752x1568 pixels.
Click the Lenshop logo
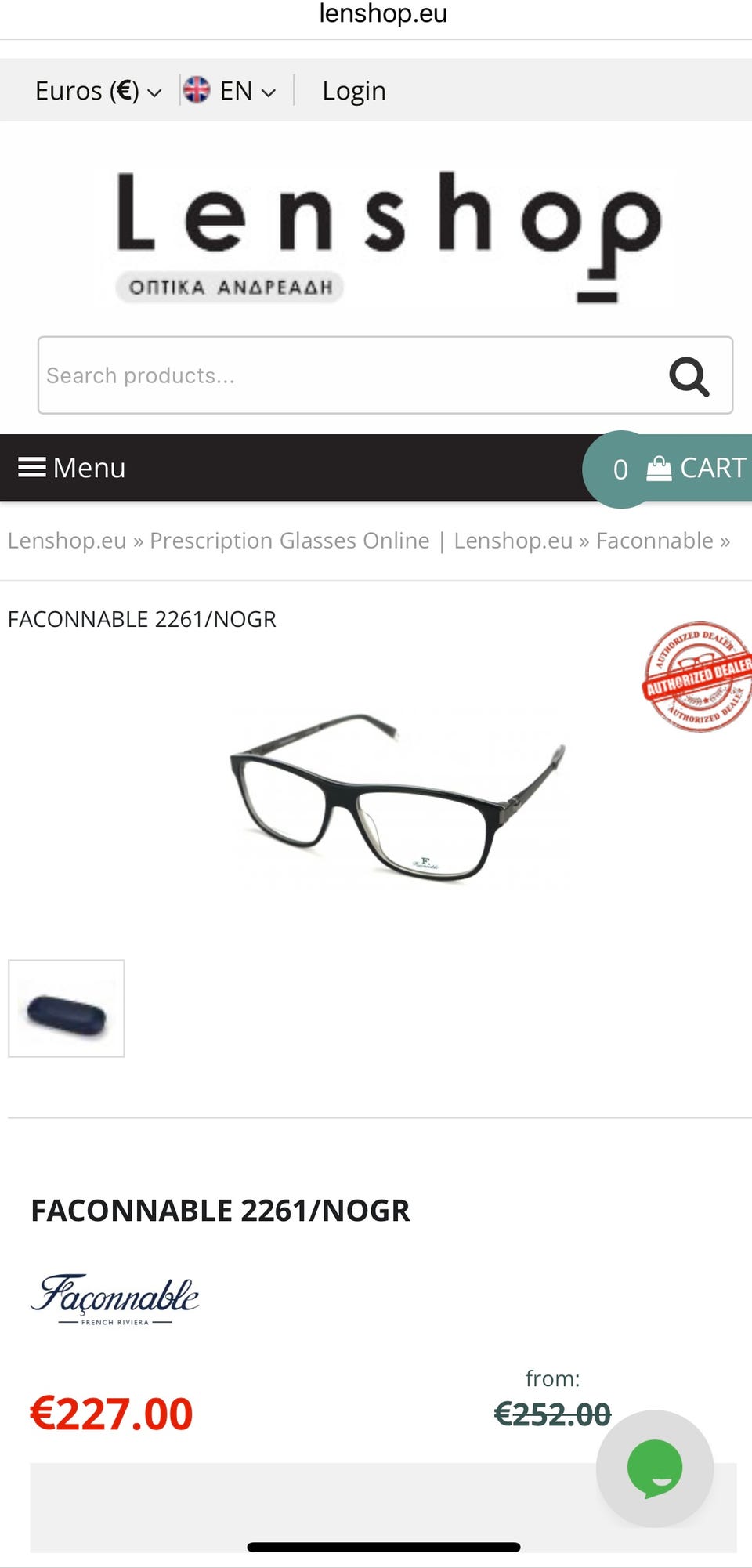click(x=389, y=236)
